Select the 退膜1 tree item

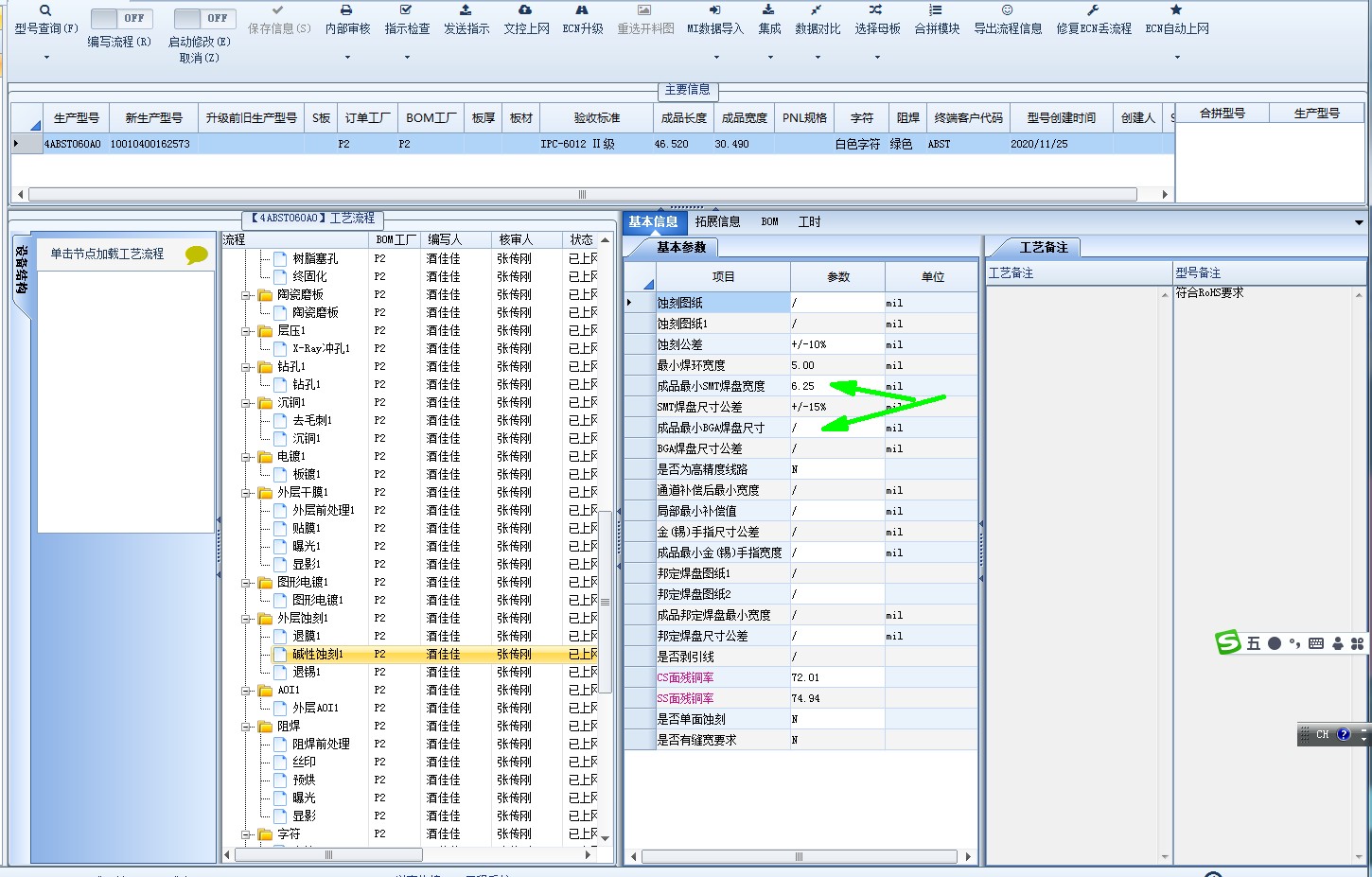(x=306, y=637)
